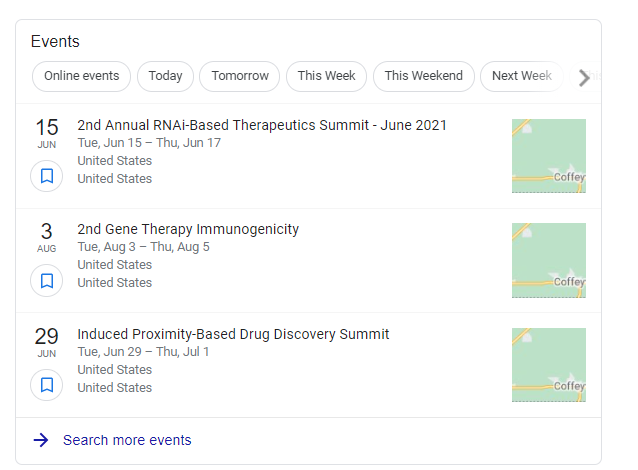Screen dimensions: 638x470
Task: Click the 3 AUG date badge
Action: (47, 237)
